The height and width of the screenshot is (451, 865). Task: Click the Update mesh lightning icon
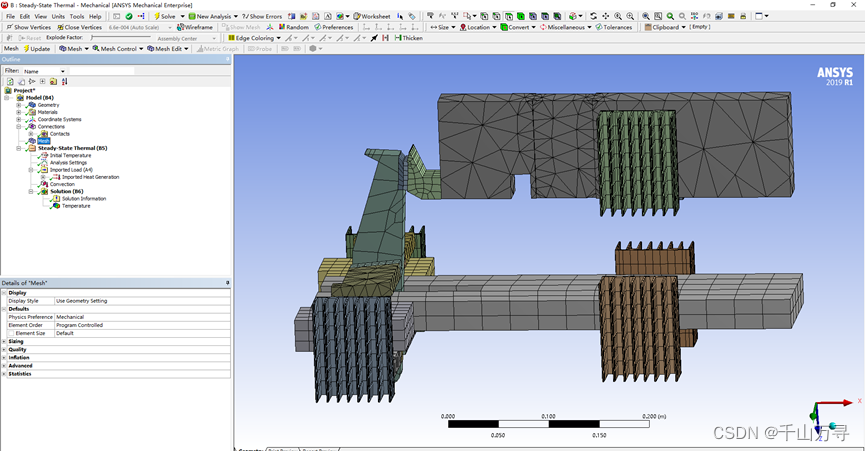coord(36,49)
